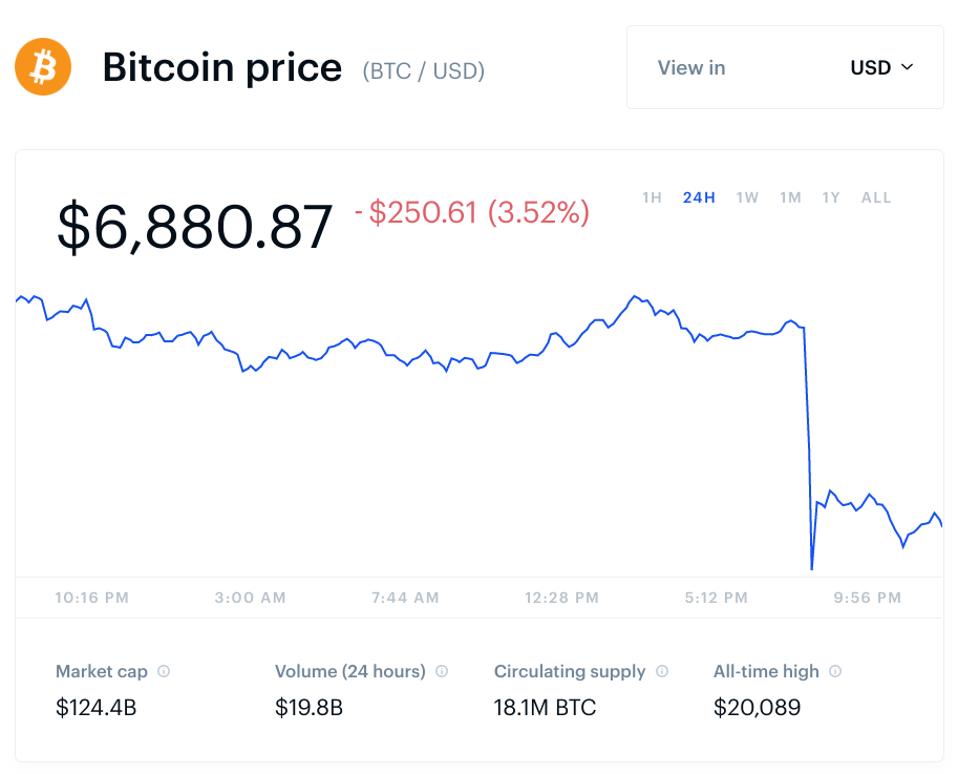Open the All-time high info icon
The image size is (958, 774).
(x=838, y=671)
